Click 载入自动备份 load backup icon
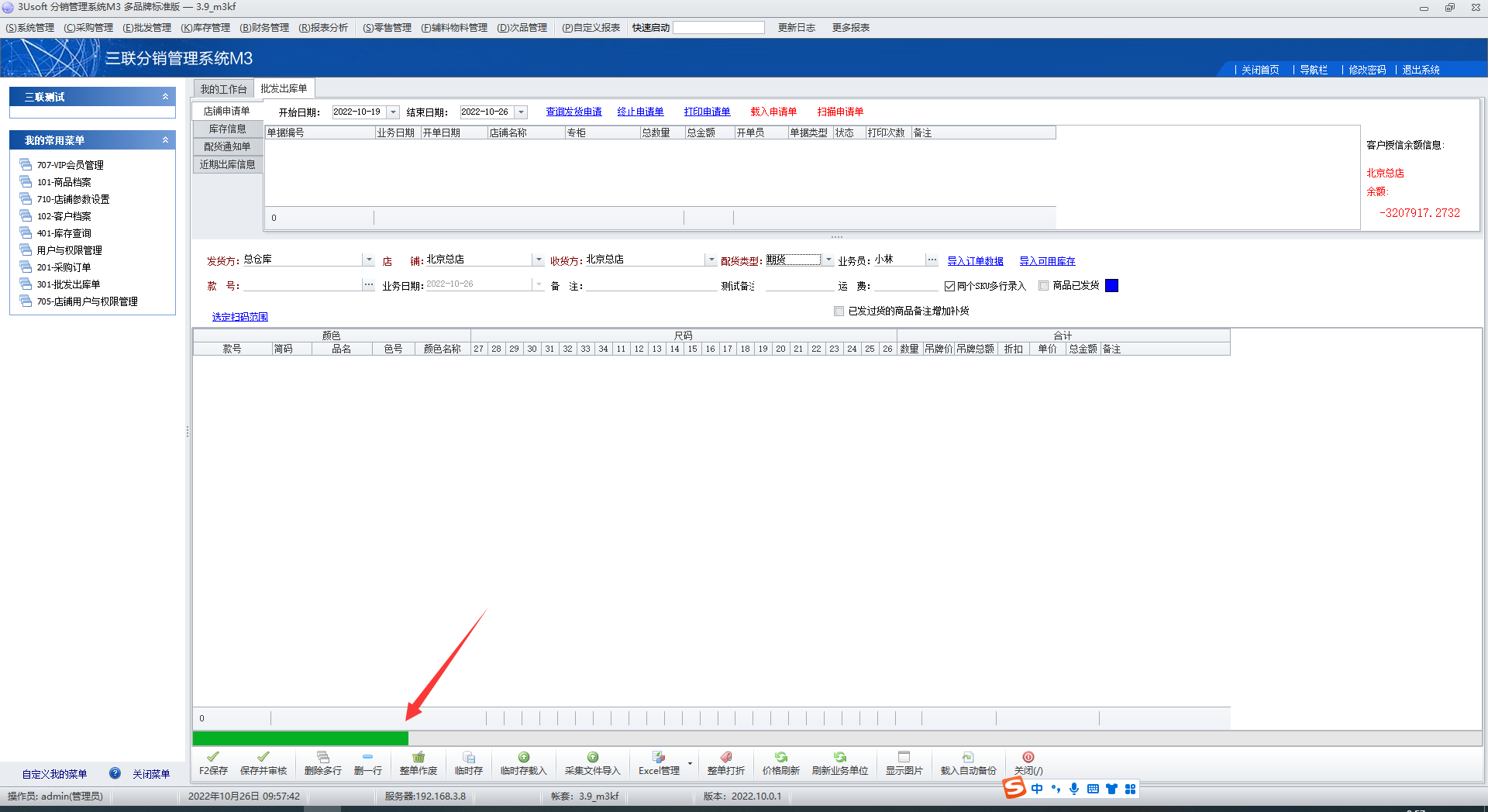This screenshot has height=812, width=1488. (968, 757)
